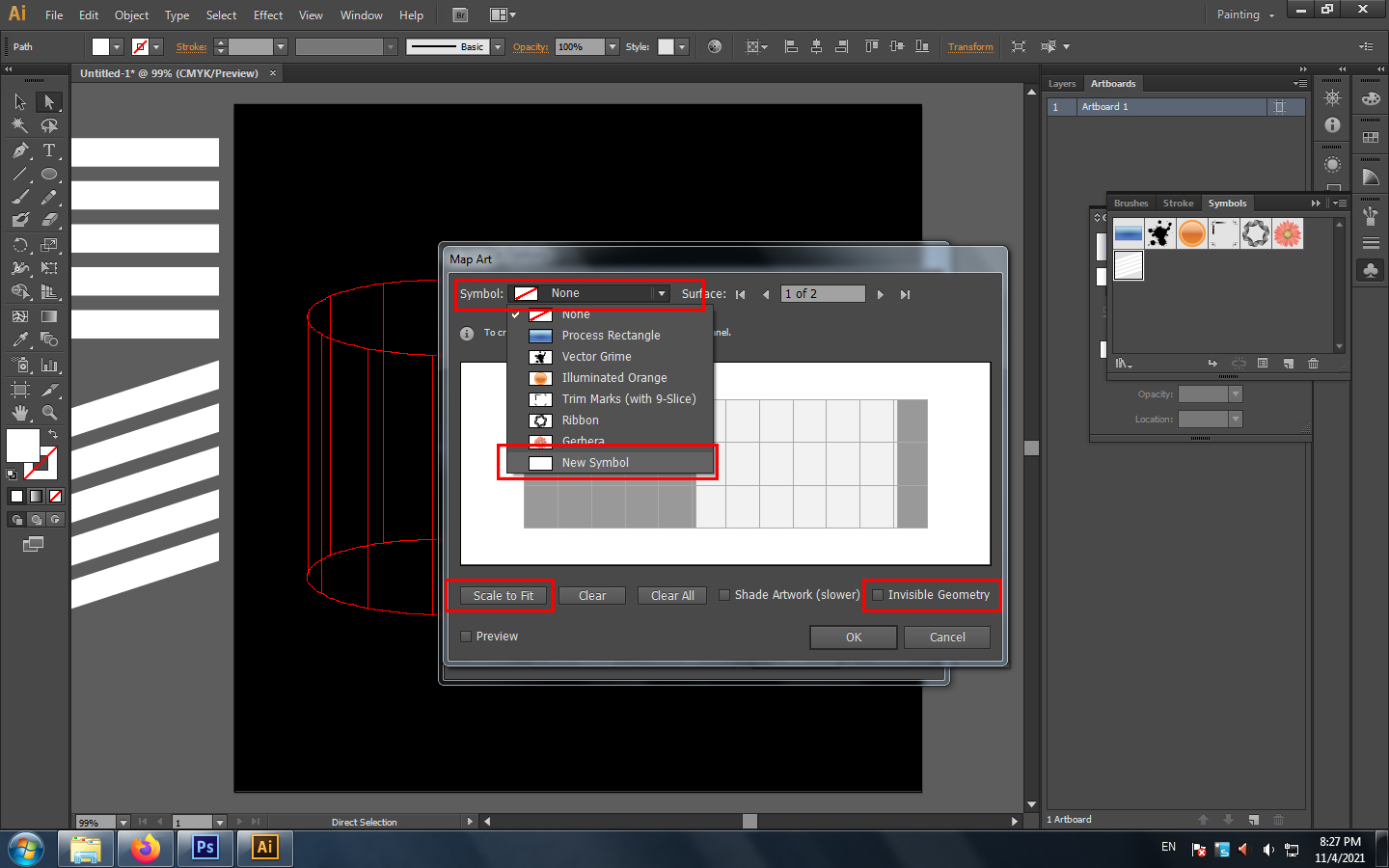
Task: Select the Pen tool
Action: pos(20,150)
